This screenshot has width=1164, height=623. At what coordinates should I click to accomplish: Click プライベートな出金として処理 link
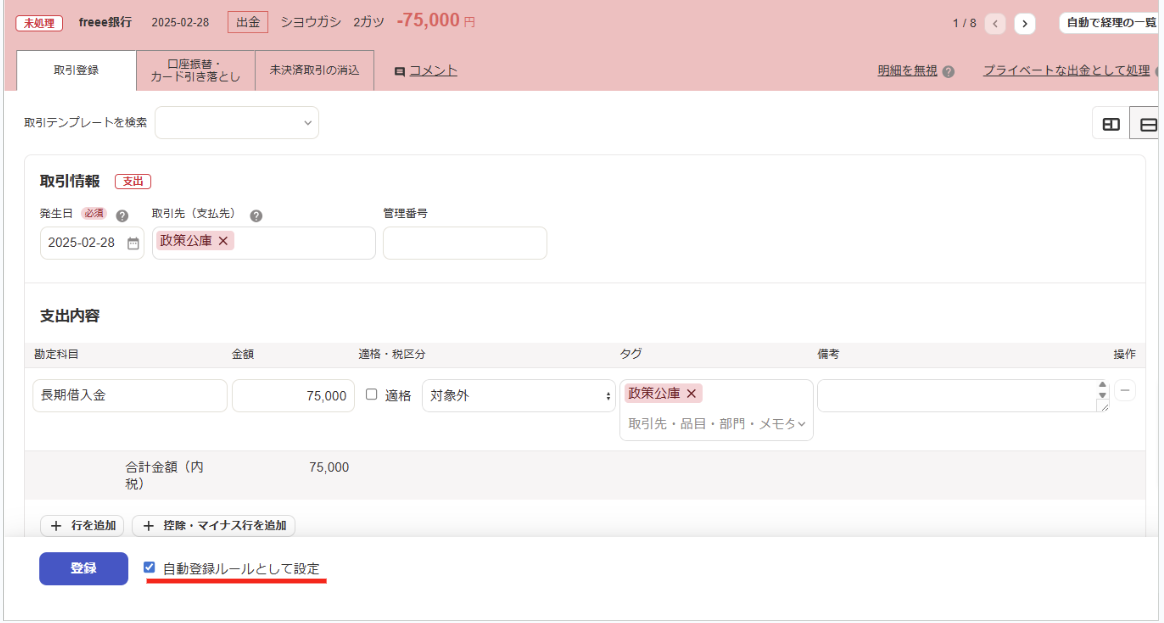[1066, 71]
